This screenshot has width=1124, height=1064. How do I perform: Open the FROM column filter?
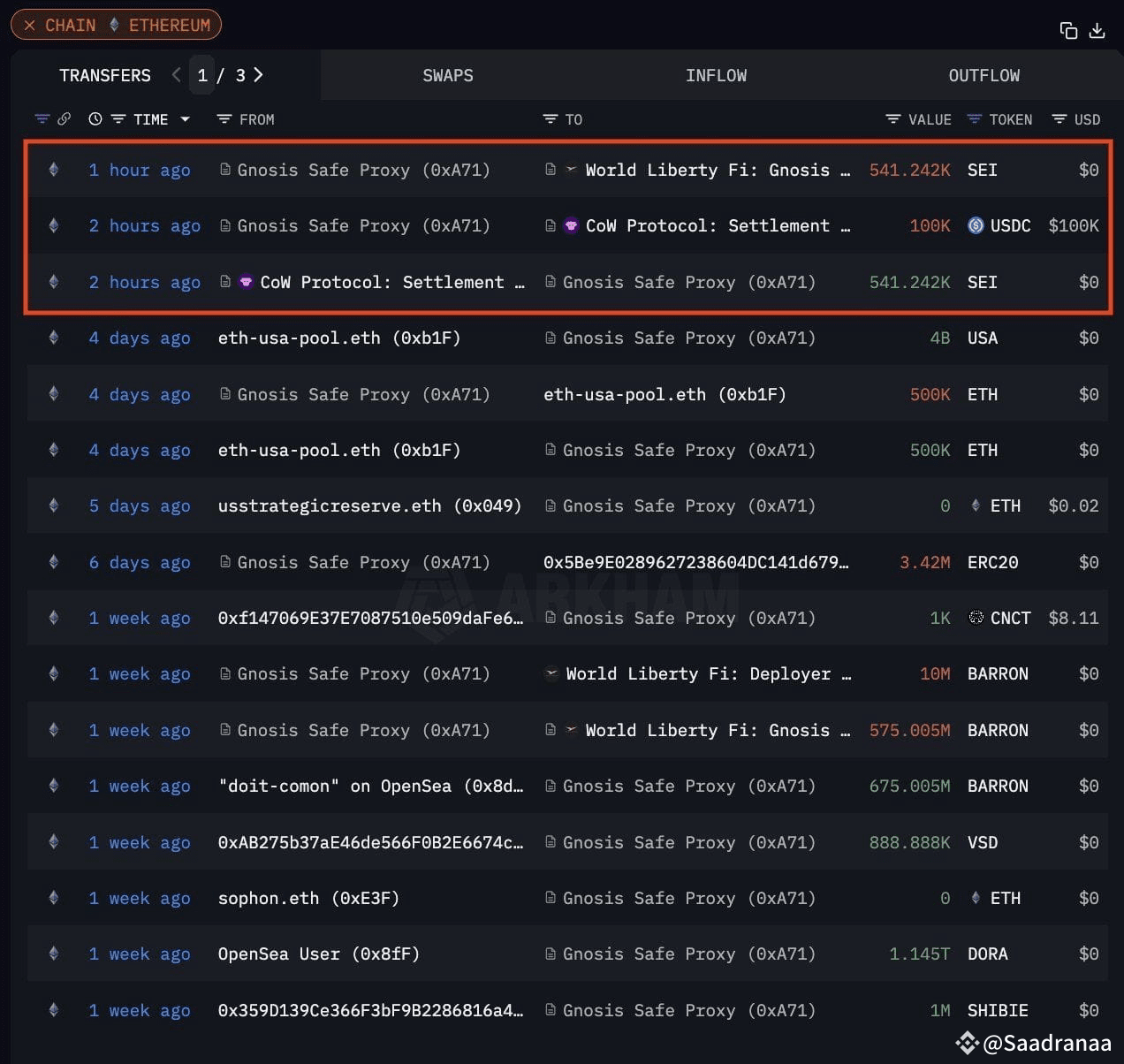tap(224, 118)
